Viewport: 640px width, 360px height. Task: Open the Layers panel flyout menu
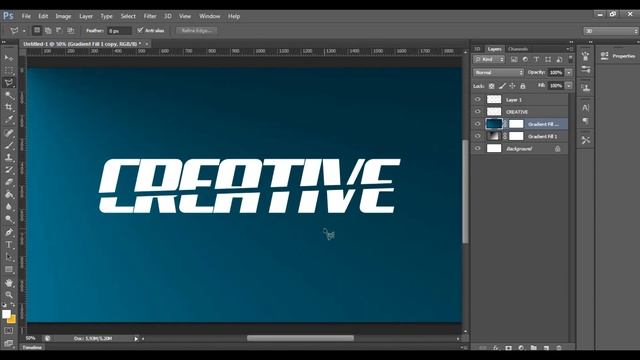pos(569,49)
